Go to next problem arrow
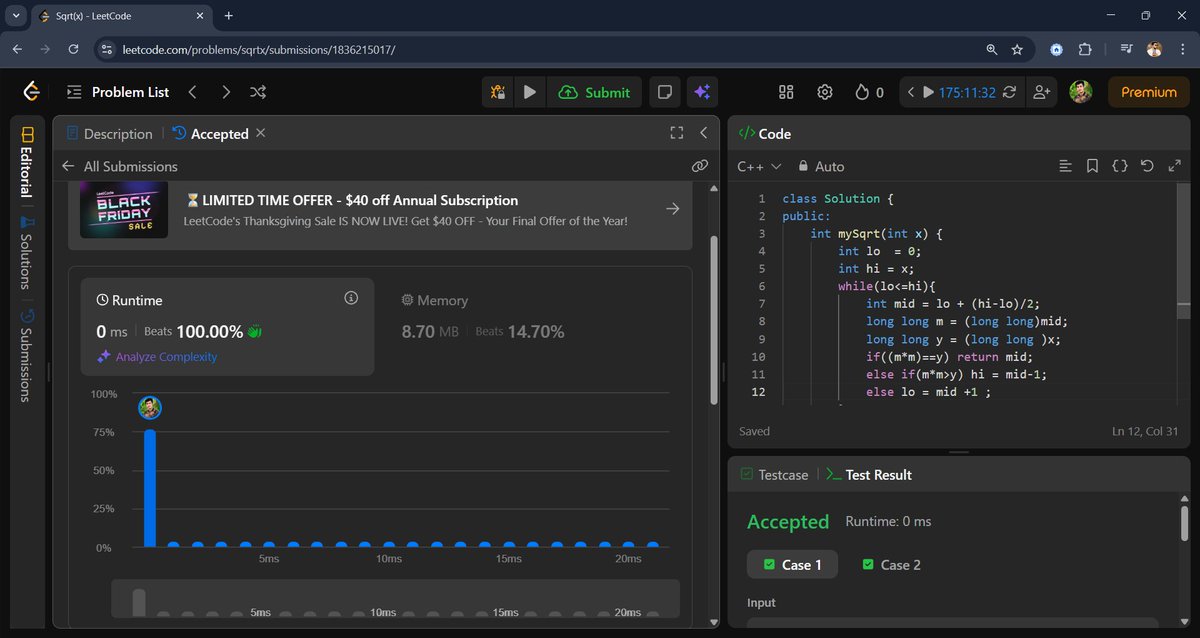This screenshot has width=1200, height=638. click(x=226, y=92)
